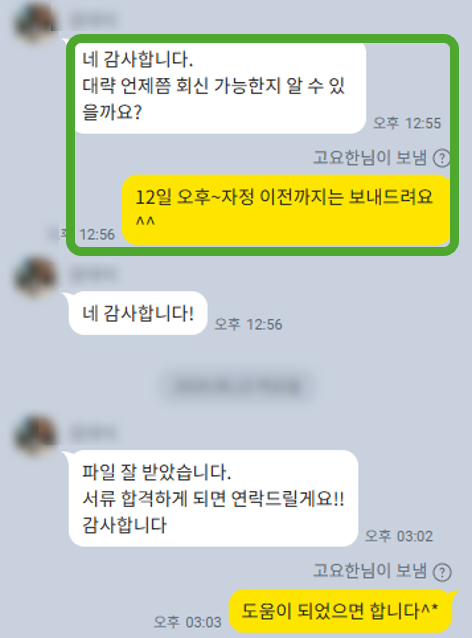
Task: Open profile avatar above '파일 잘 받았습니다' message
Action: pos(35,435)
